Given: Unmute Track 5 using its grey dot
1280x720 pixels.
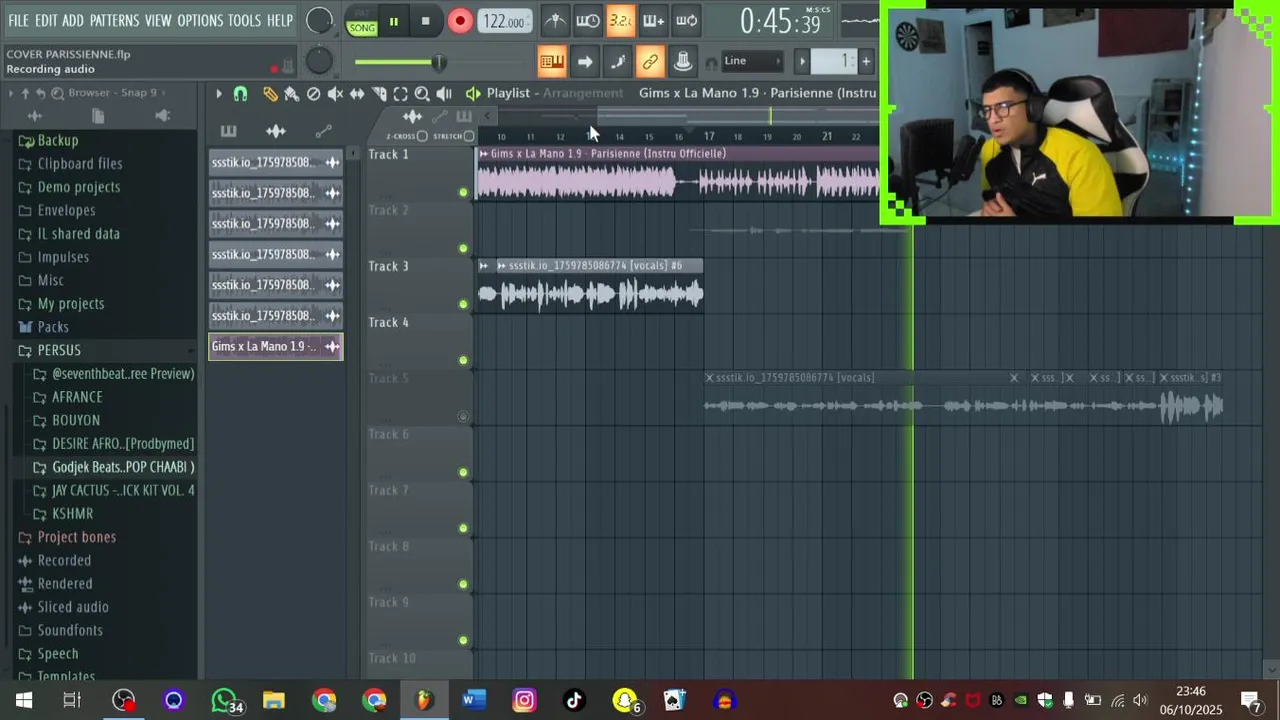Looking at the screenshot, I should (x=463, y=417).
